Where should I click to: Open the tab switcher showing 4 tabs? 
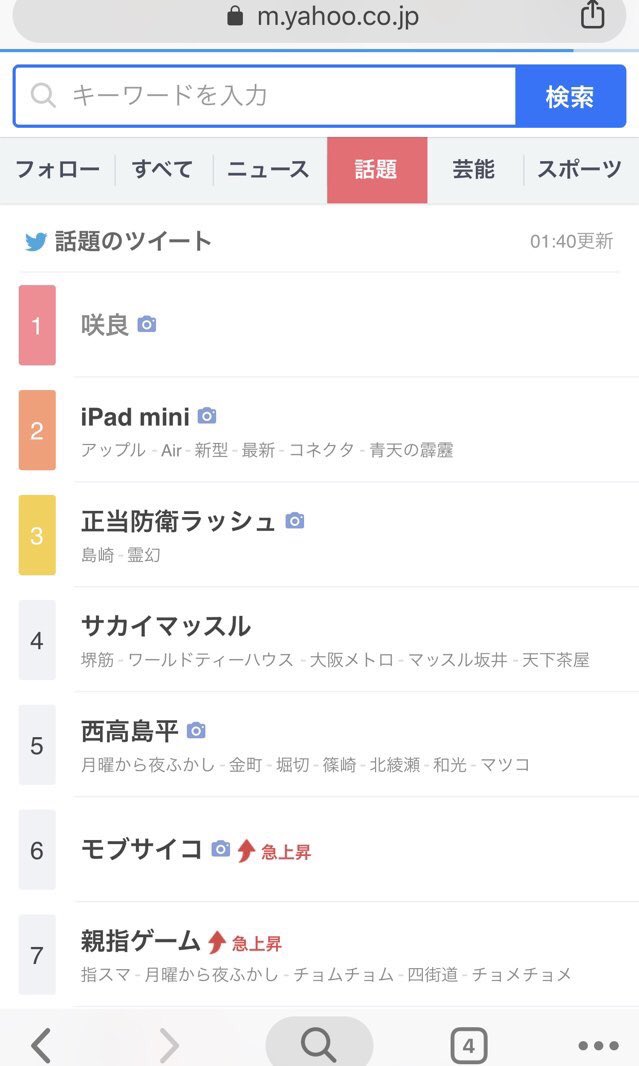click(469, 1046)
